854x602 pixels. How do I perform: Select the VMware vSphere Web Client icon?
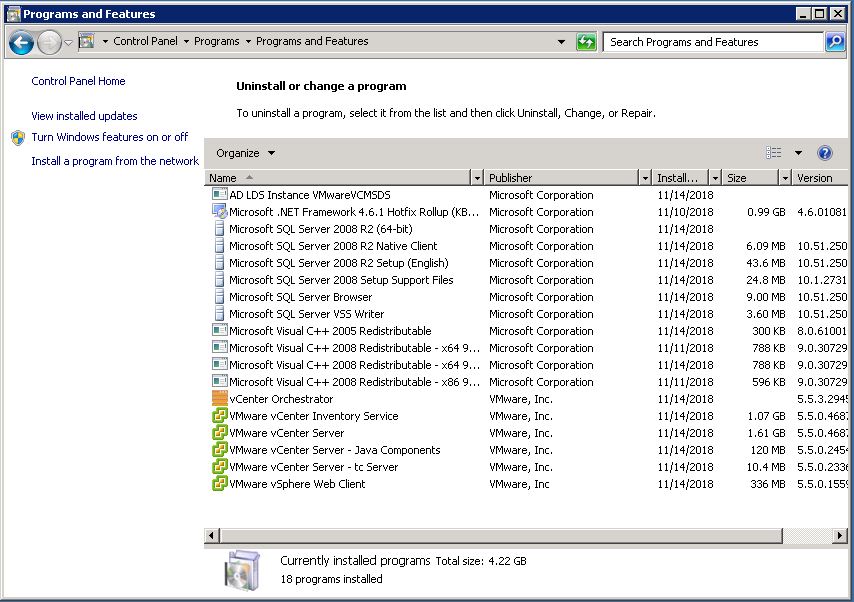point(220,484)
